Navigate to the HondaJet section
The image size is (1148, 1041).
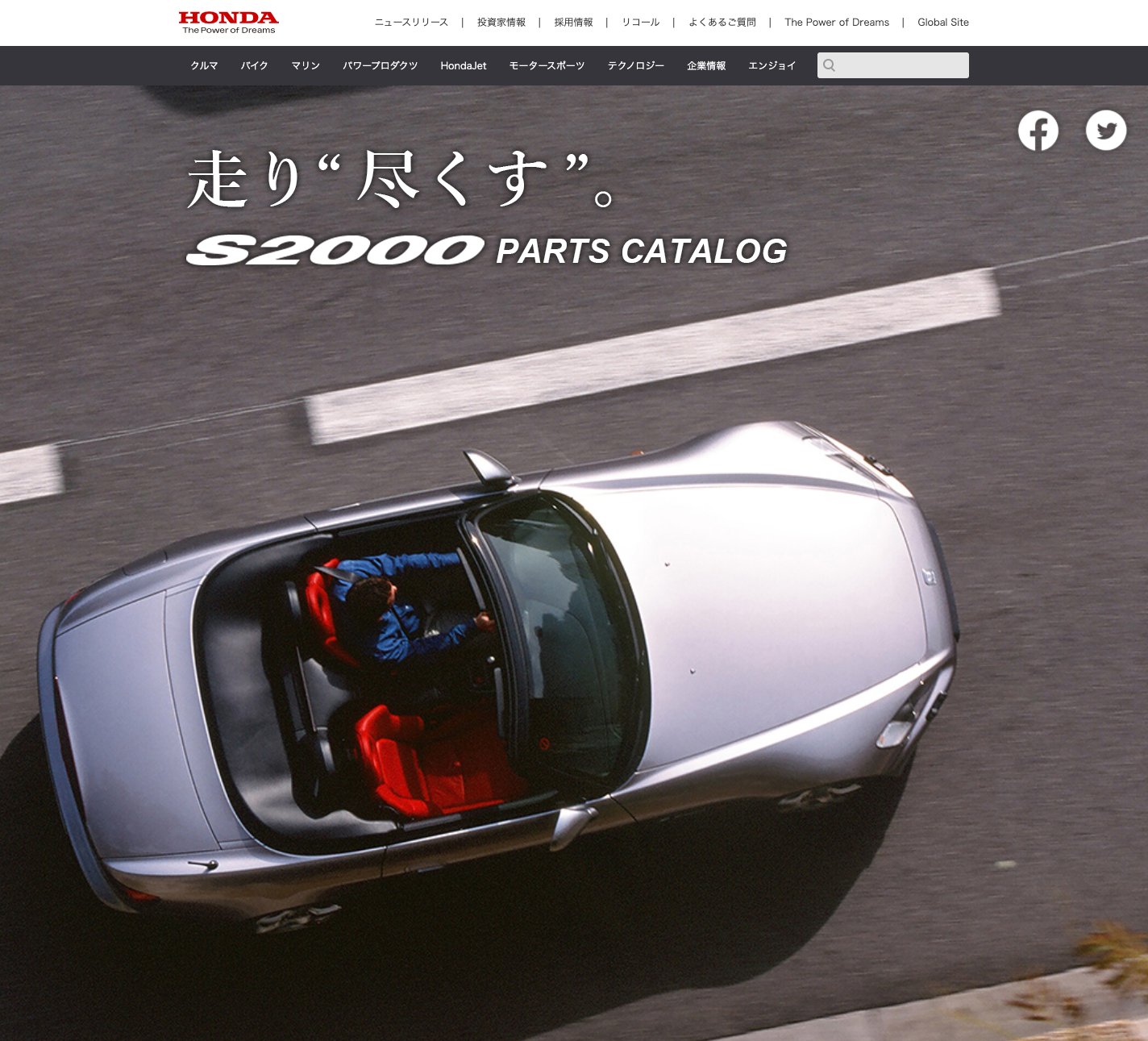click(464, 65)
